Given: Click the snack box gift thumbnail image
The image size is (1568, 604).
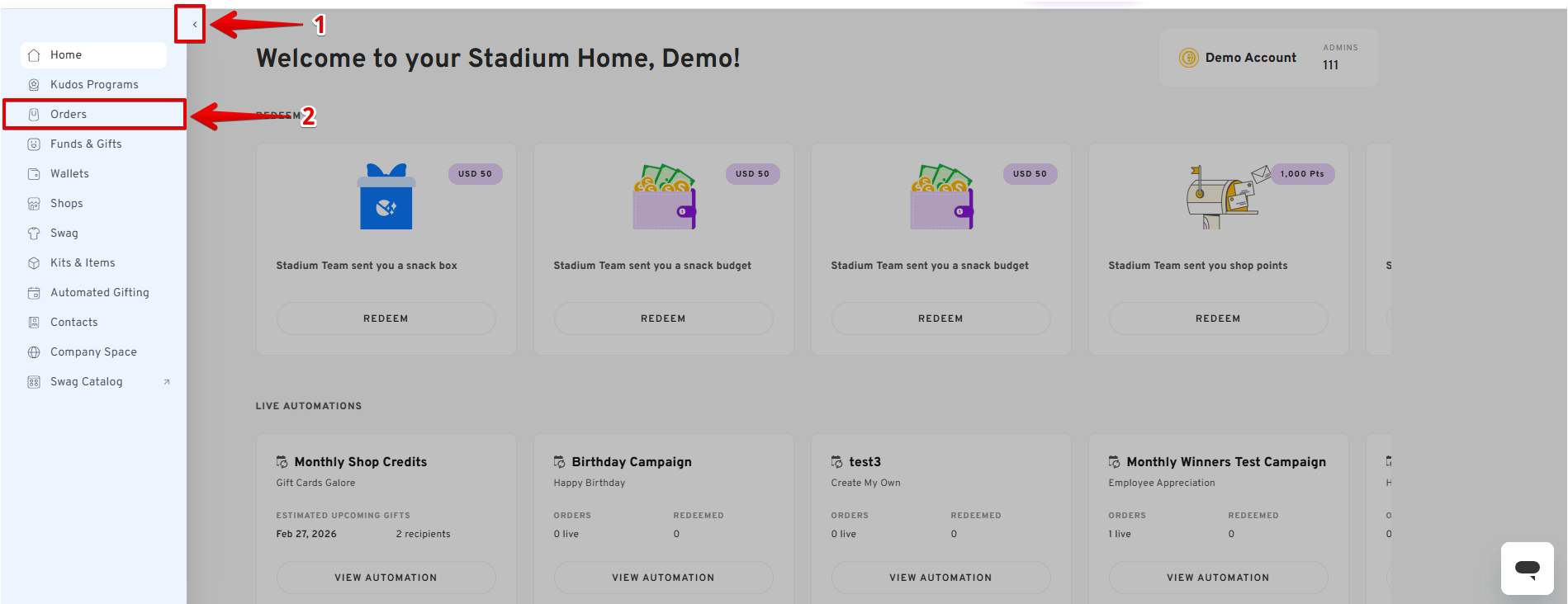Looking at the screenshot, I should coord(386,197).
